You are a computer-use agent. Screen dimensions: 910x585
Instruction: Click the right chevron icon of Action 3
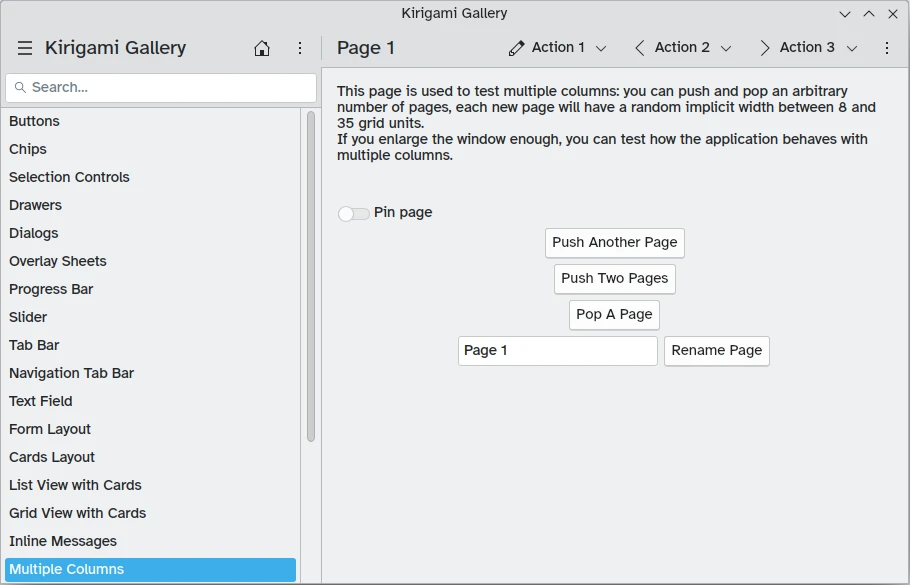click(765, 48)
